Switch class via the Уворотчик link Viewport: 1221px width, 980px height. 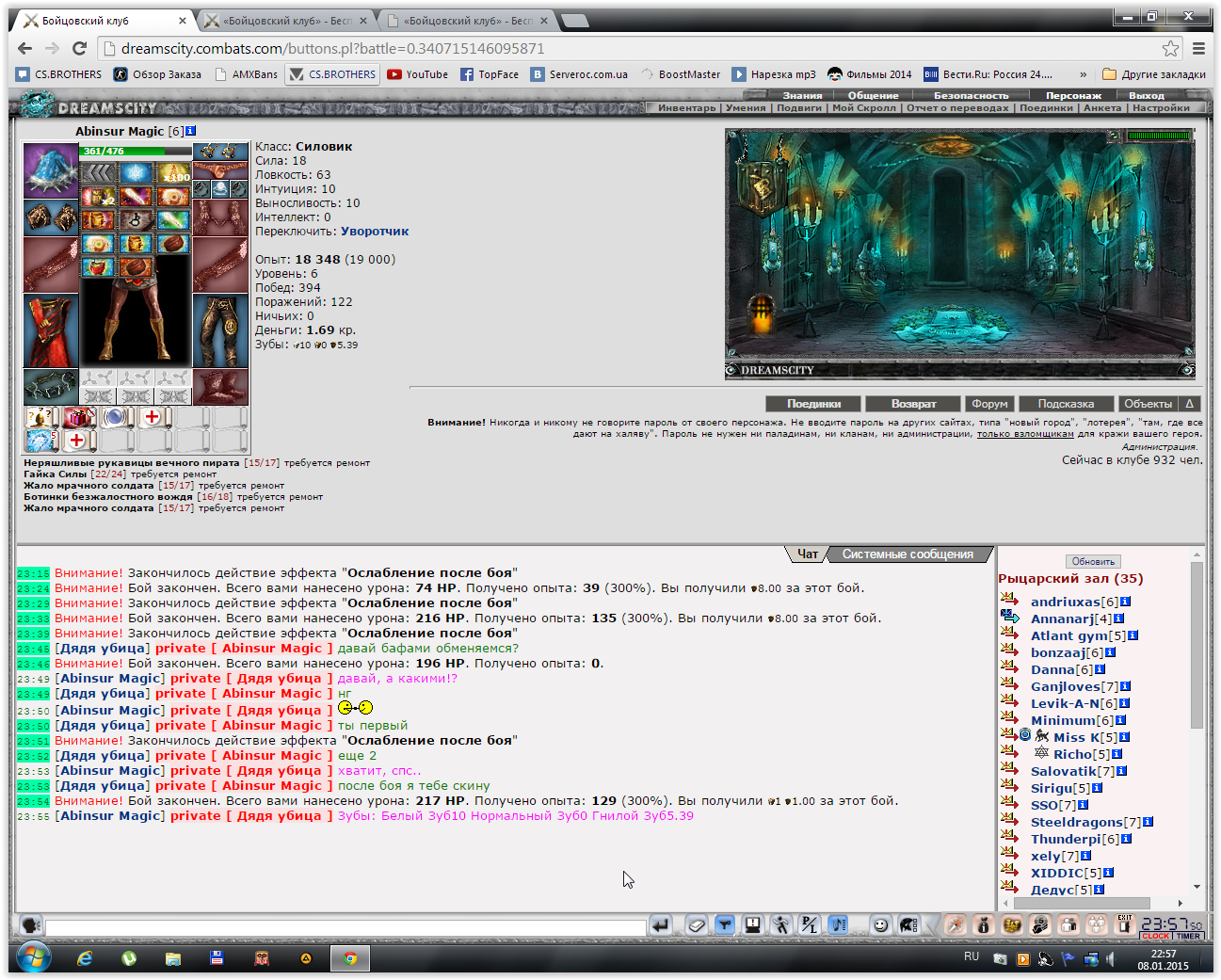pos(375,231)
